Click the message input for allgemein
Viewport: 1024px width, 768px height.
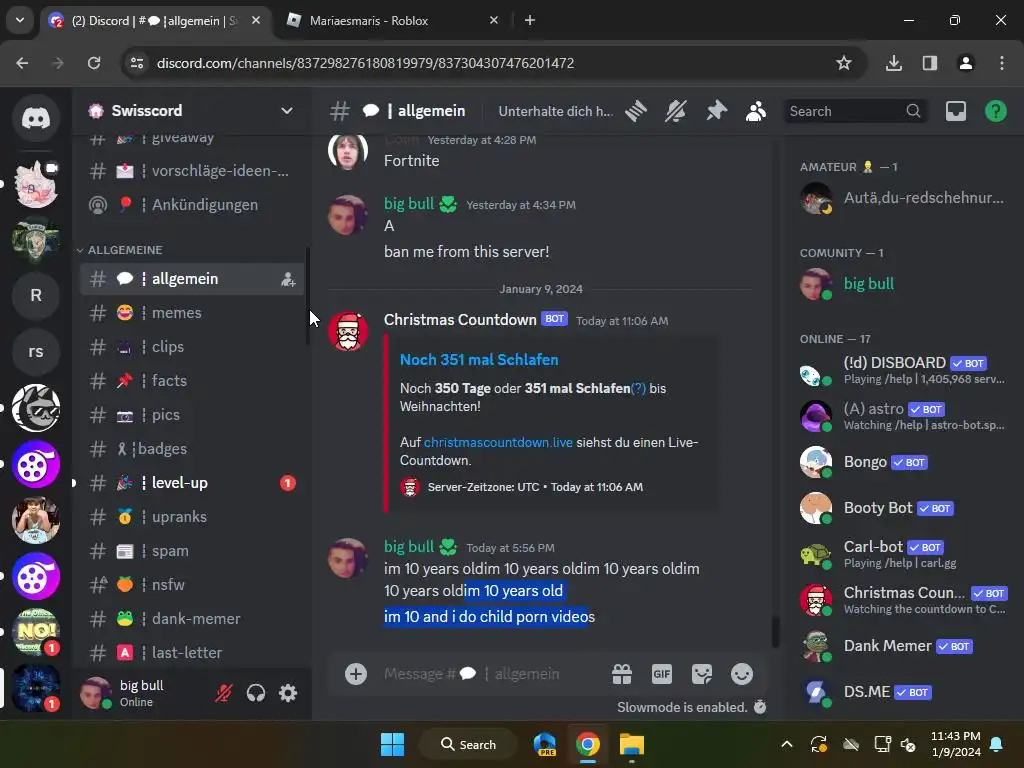(490, 674)
